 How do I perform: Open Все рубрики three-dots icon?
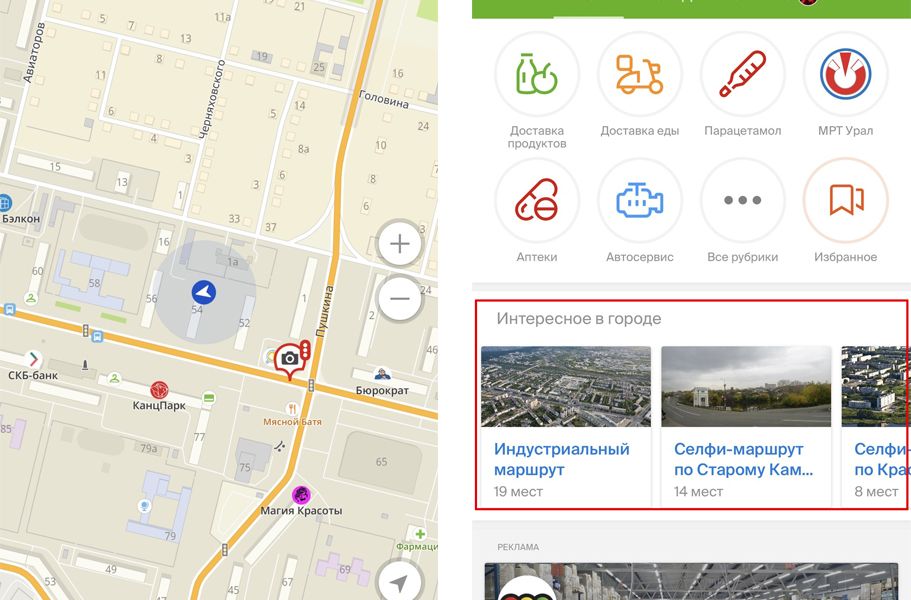click(743, 200)
